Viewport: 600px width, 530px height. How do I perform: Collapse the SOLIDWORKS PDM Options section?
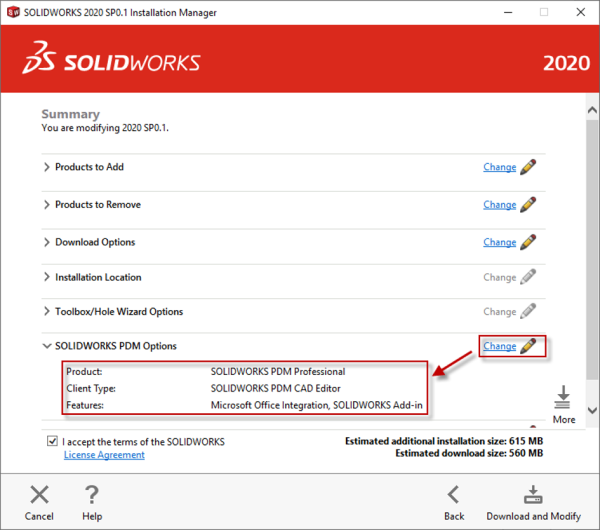(x=47, y=346)
